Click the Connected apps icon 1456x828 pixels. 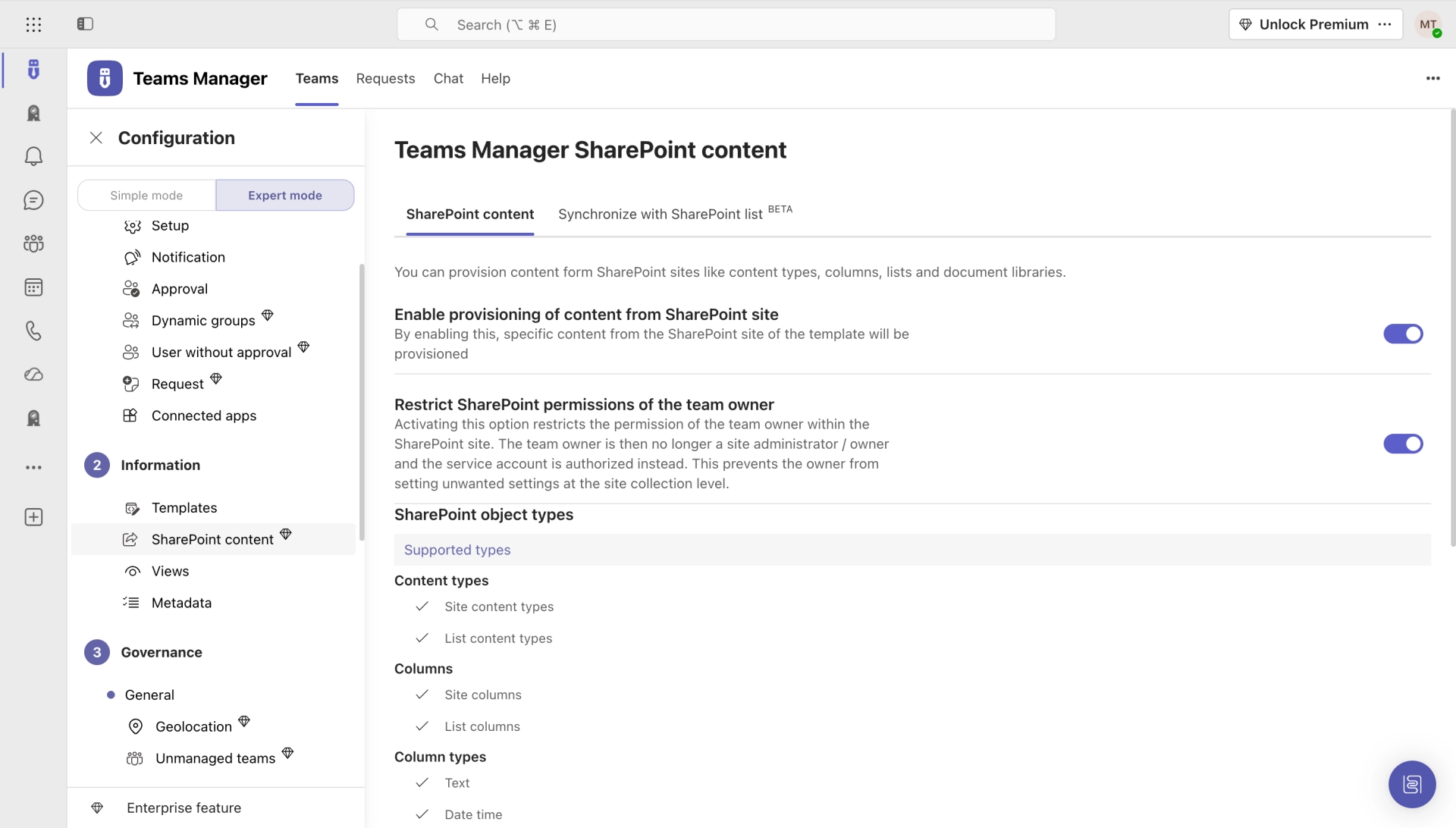click(x=130, y=416)
